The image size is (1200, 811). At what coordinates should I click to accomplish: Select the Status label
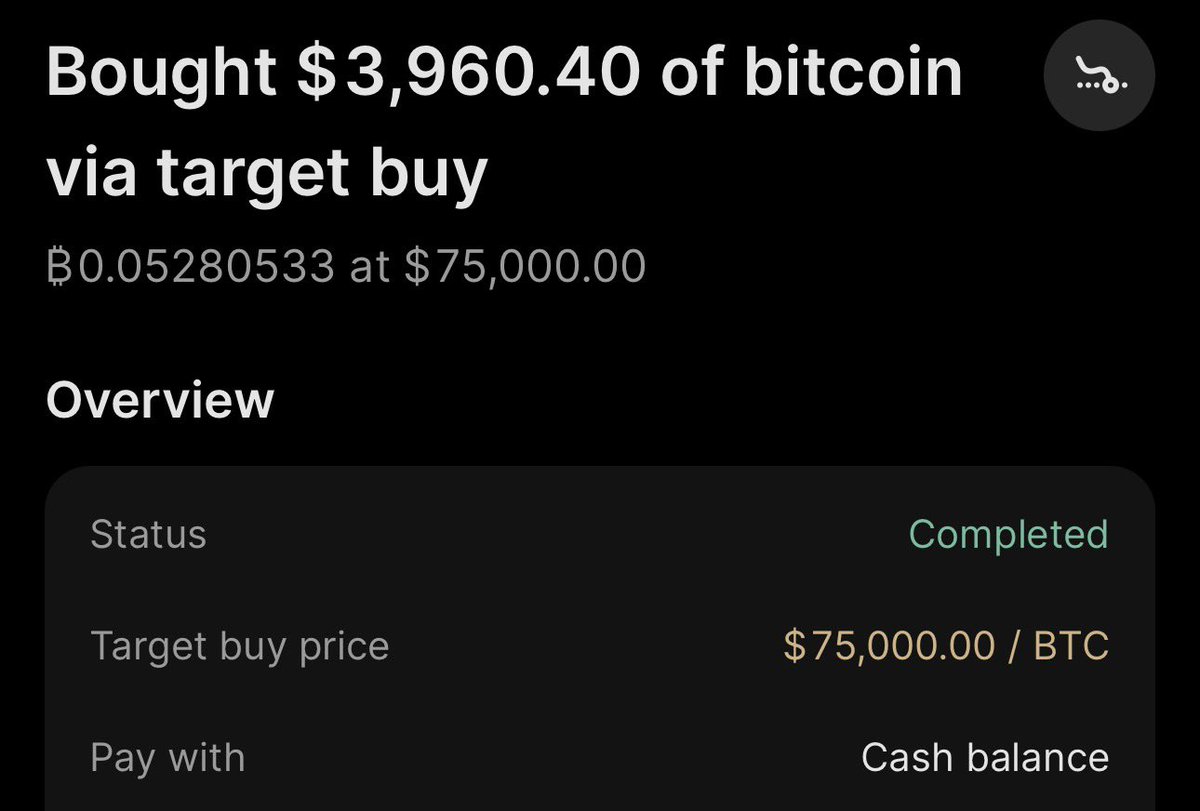click(x=148, y=534)
